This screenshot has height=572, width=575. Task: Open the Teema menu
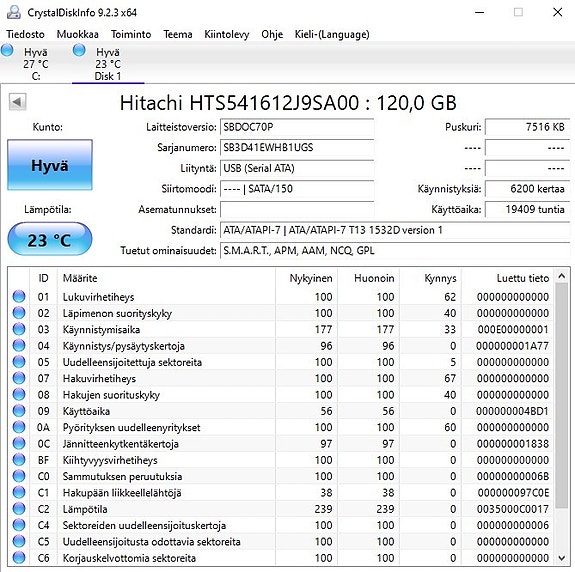pyautogui.click(x=178, y=34)
